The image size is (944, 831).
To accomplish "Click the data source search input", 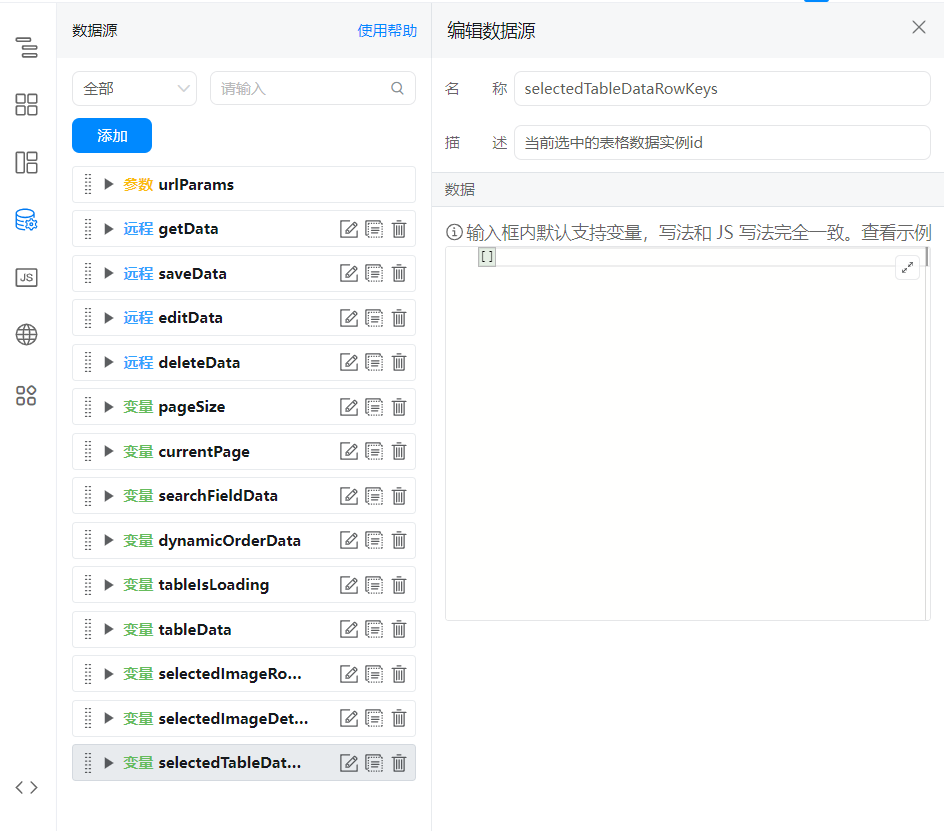I will (x=302, y=88).
